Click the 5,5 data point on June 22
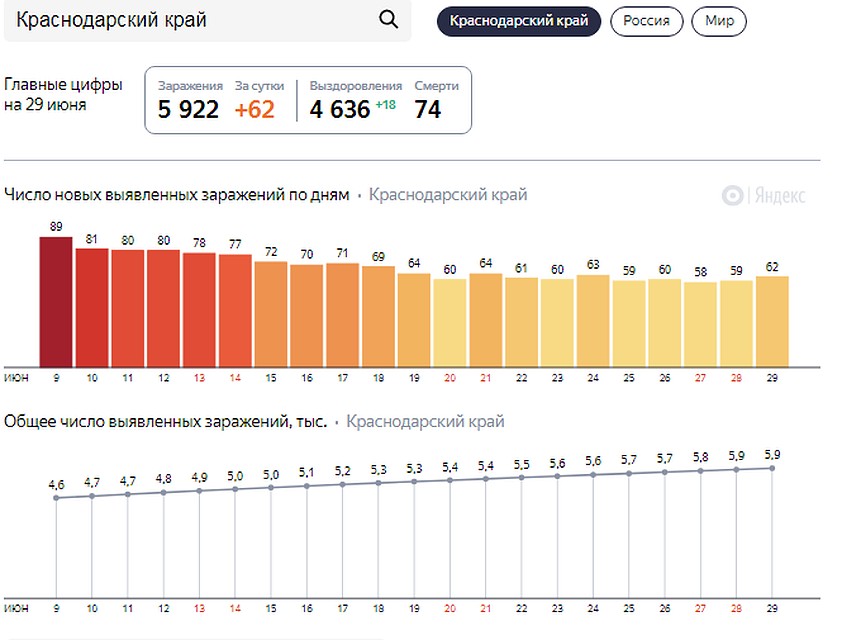Screen dimensions: 842x640 [521, 477]
